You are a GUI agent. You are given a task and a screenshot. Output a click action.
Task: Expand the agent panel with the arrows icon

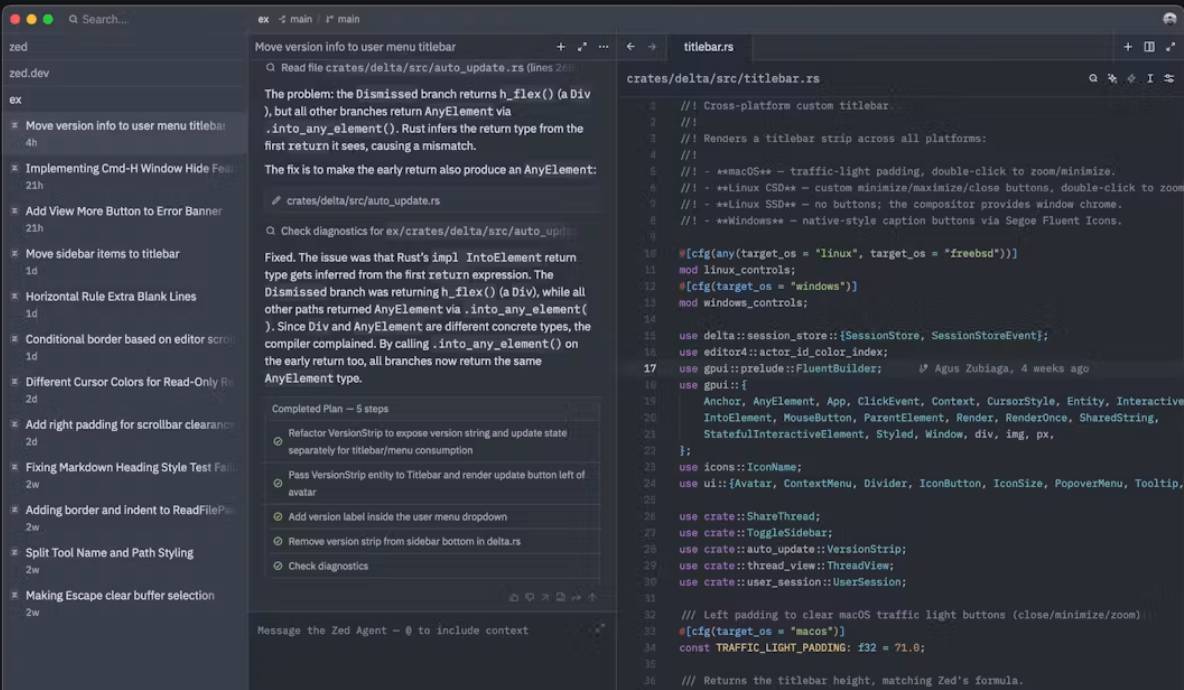(581, 47)
